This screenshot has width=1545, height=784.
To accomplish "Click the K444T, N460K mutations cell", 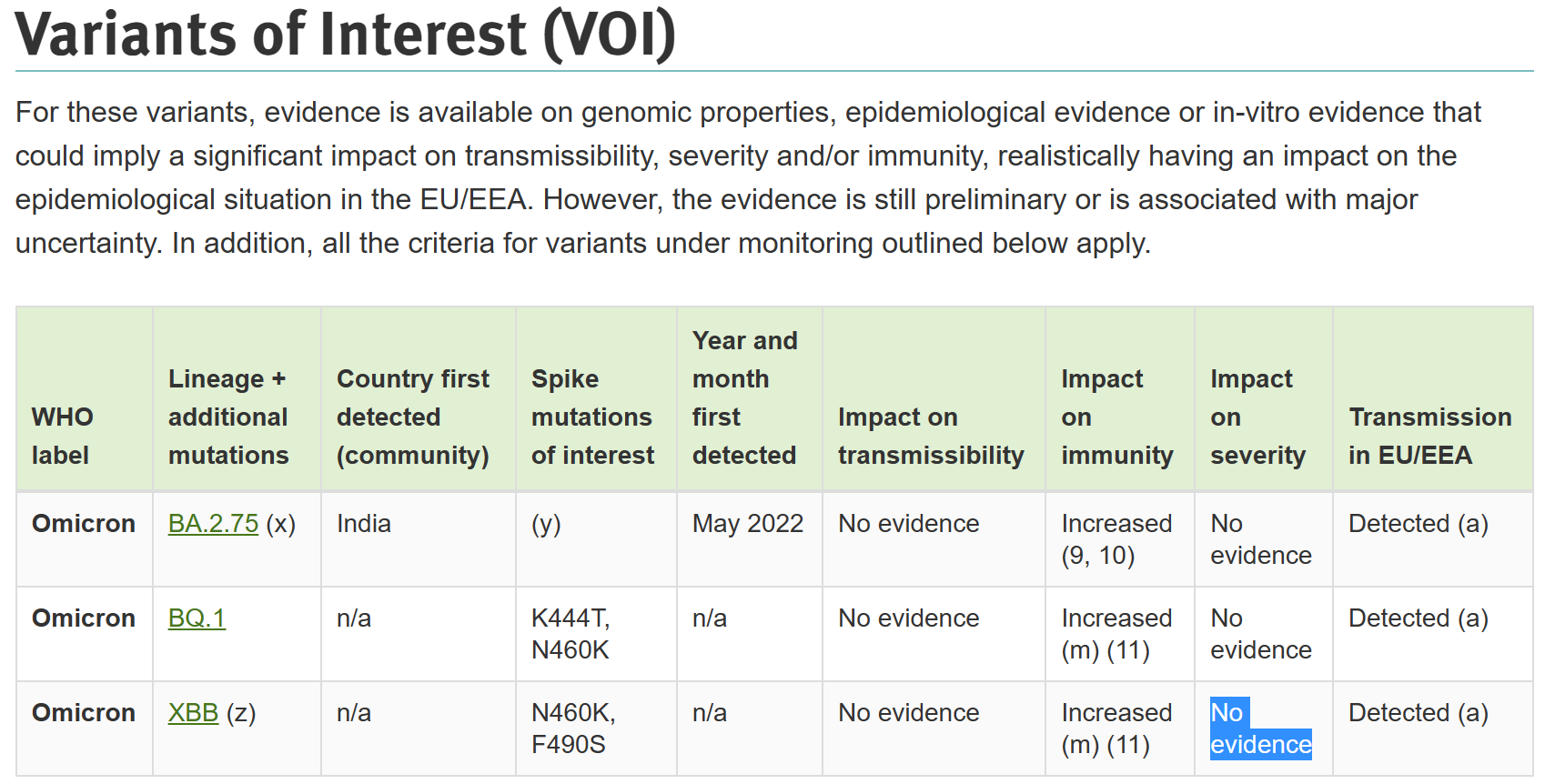I will [x=571, y=634].
